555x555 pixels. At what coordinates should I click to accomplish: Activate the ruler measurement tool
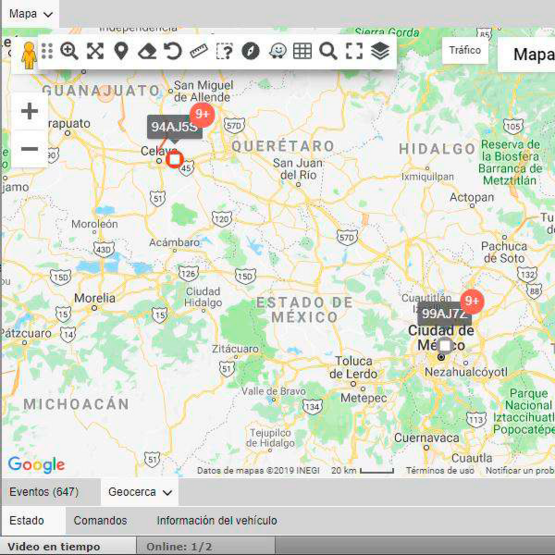[199, 51]
